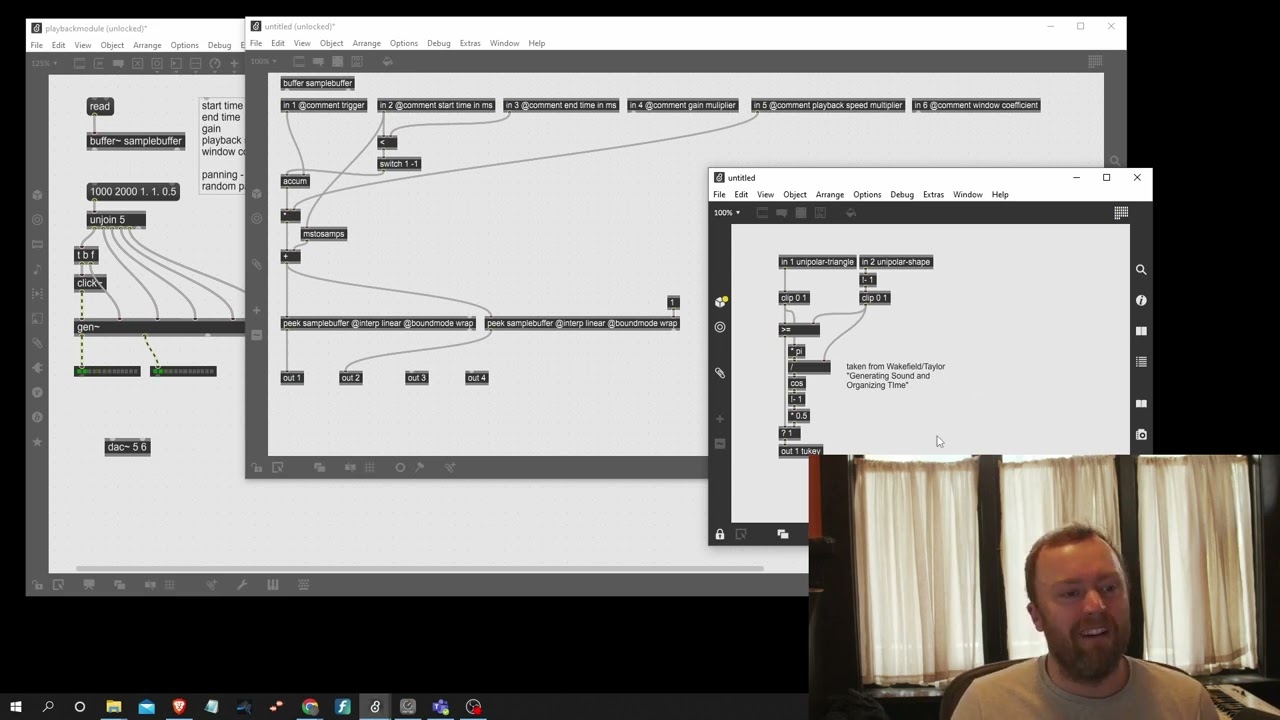Select the 'buffer~ samplebuffer' object in playbackmodule

(136, 141)
